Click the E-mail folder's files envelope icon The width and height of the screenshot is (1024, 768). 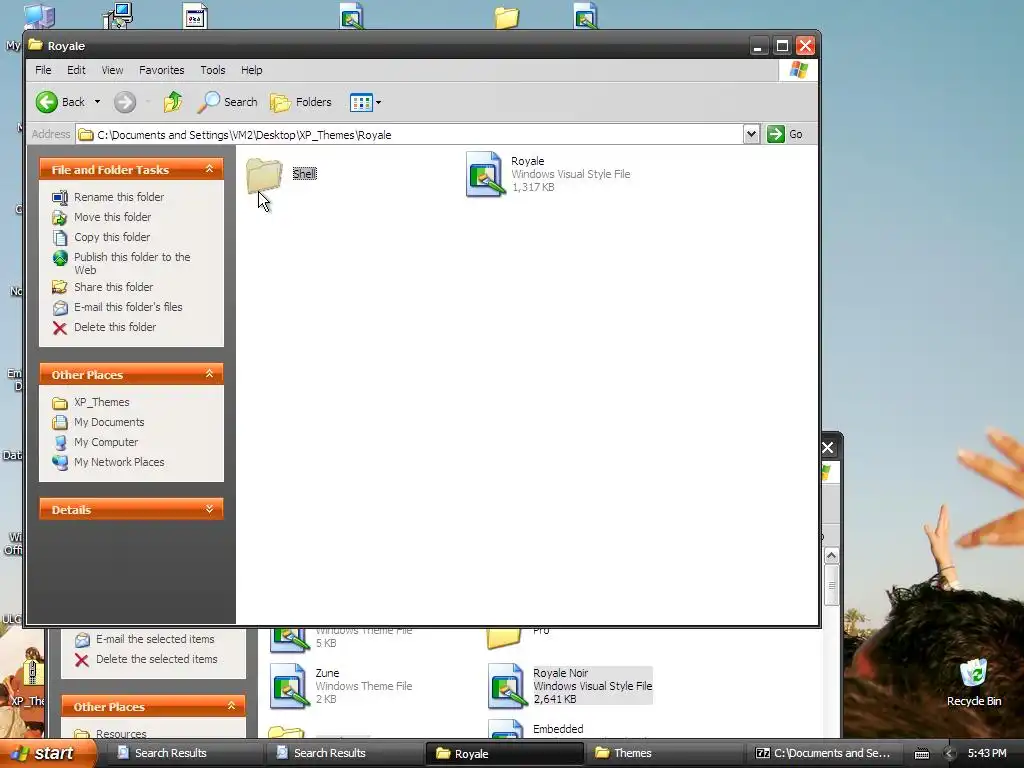pos(59,308)
